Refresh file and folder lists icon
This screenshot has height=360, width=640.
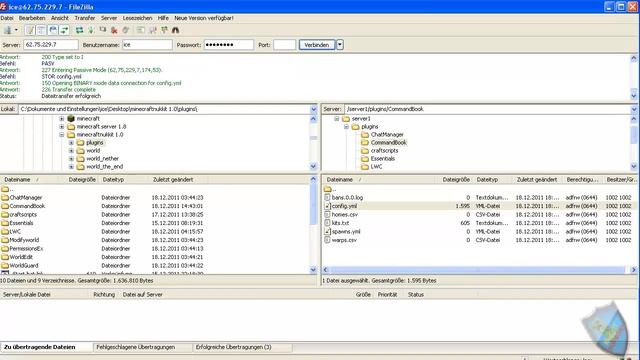click(80, 30)
